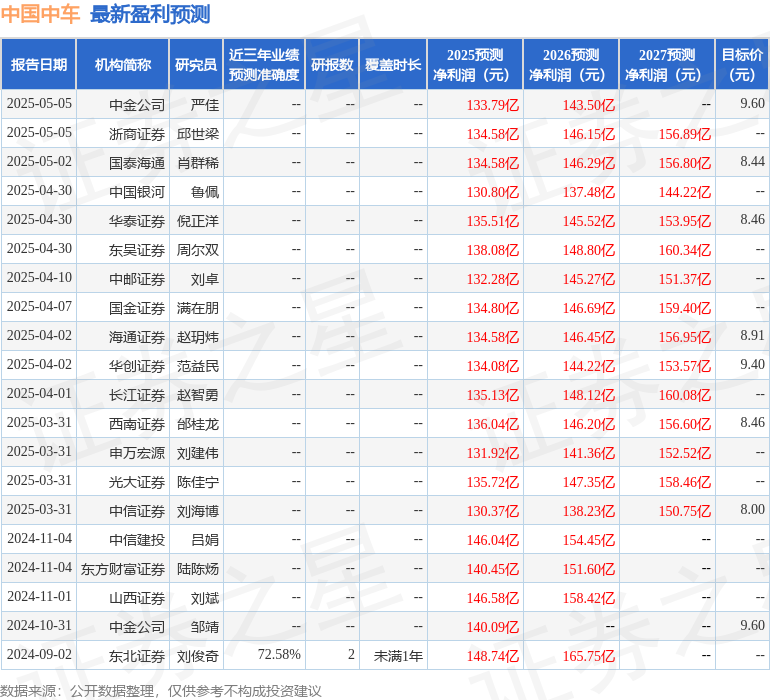Image resolution: width=770 pixels, height=700 pixels.
Task: Select institution 浙商证券
Action: coord(137,134)
